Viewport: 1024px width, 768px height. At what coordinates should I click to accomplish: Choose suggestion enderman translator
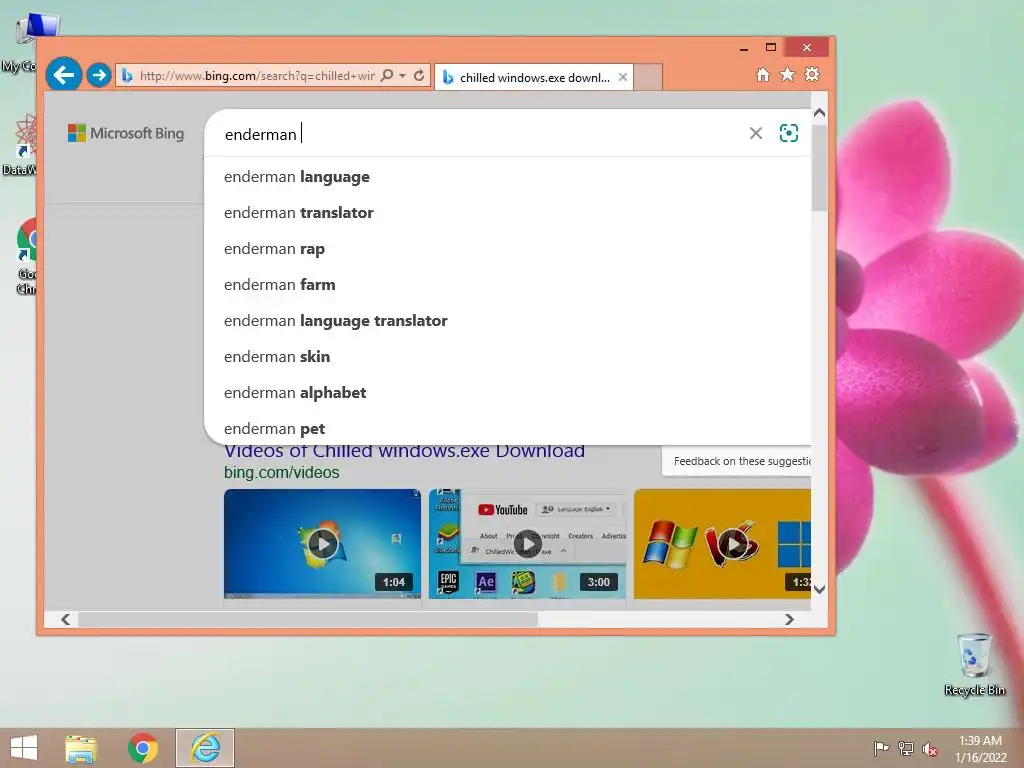[x=507, y=213]
